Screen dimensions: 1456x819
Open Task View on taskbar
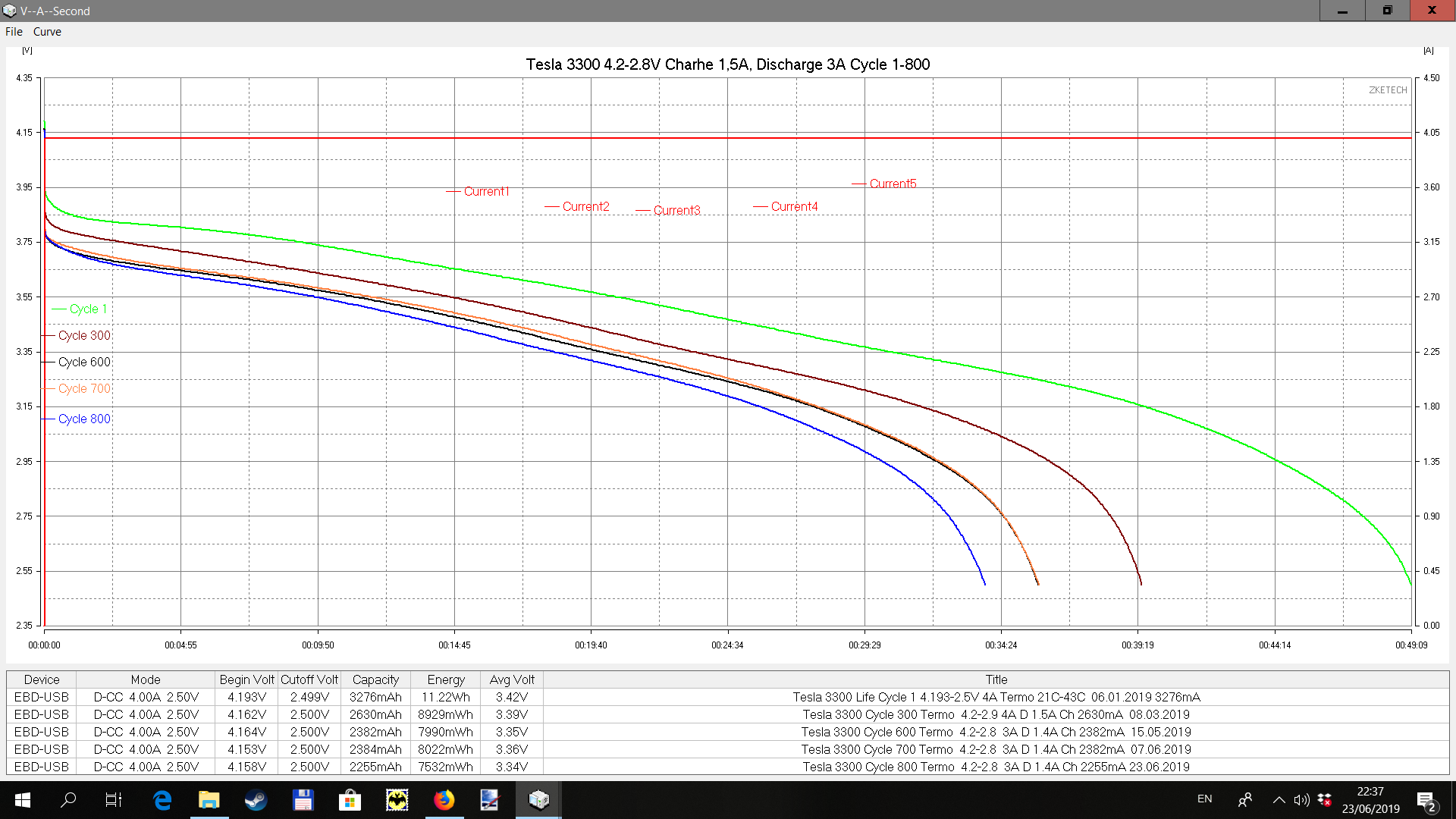point(113,800)
